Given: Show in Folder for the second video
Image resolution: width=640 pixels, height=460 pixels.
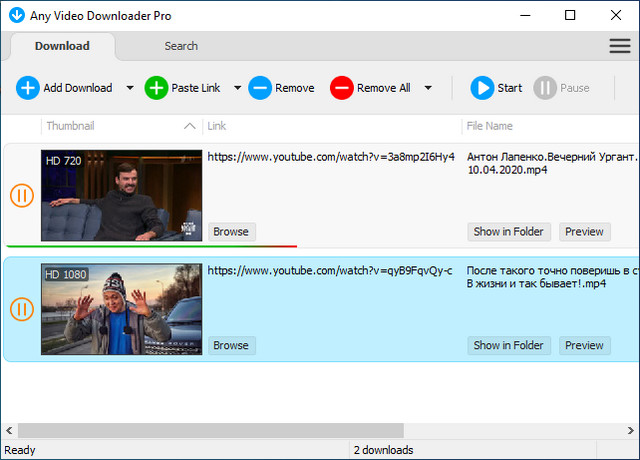Looking at the screenshot, I should pyautogui.click(x=508, y=346).
